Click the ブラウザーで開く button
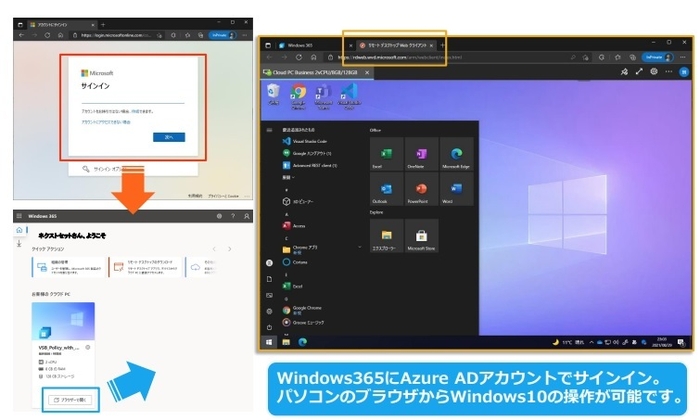 [70, 400]
